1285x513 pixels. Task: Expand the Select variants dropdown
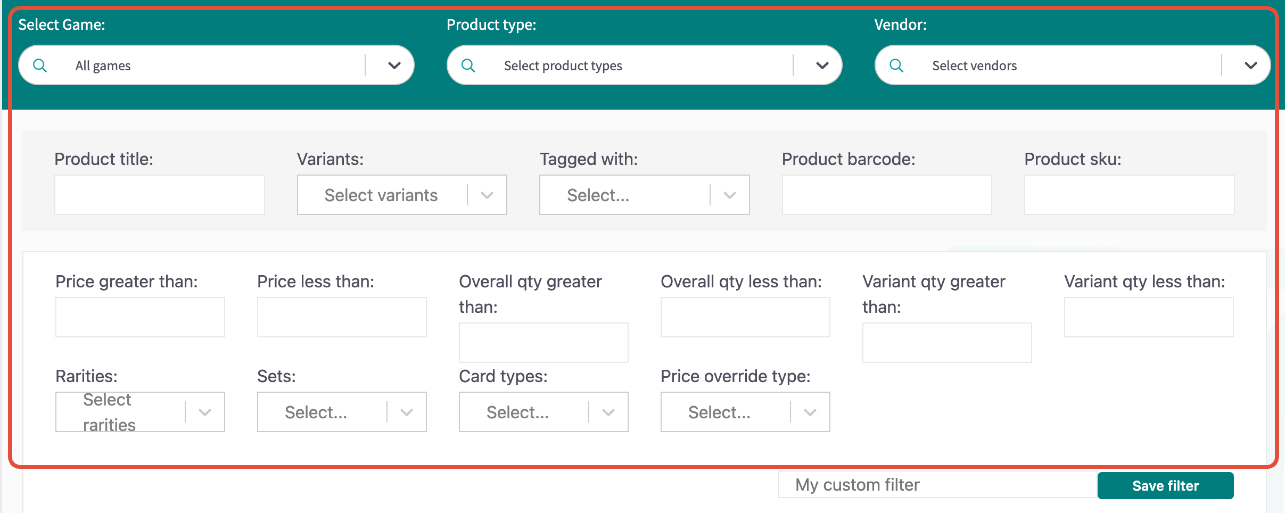(402, 195)
